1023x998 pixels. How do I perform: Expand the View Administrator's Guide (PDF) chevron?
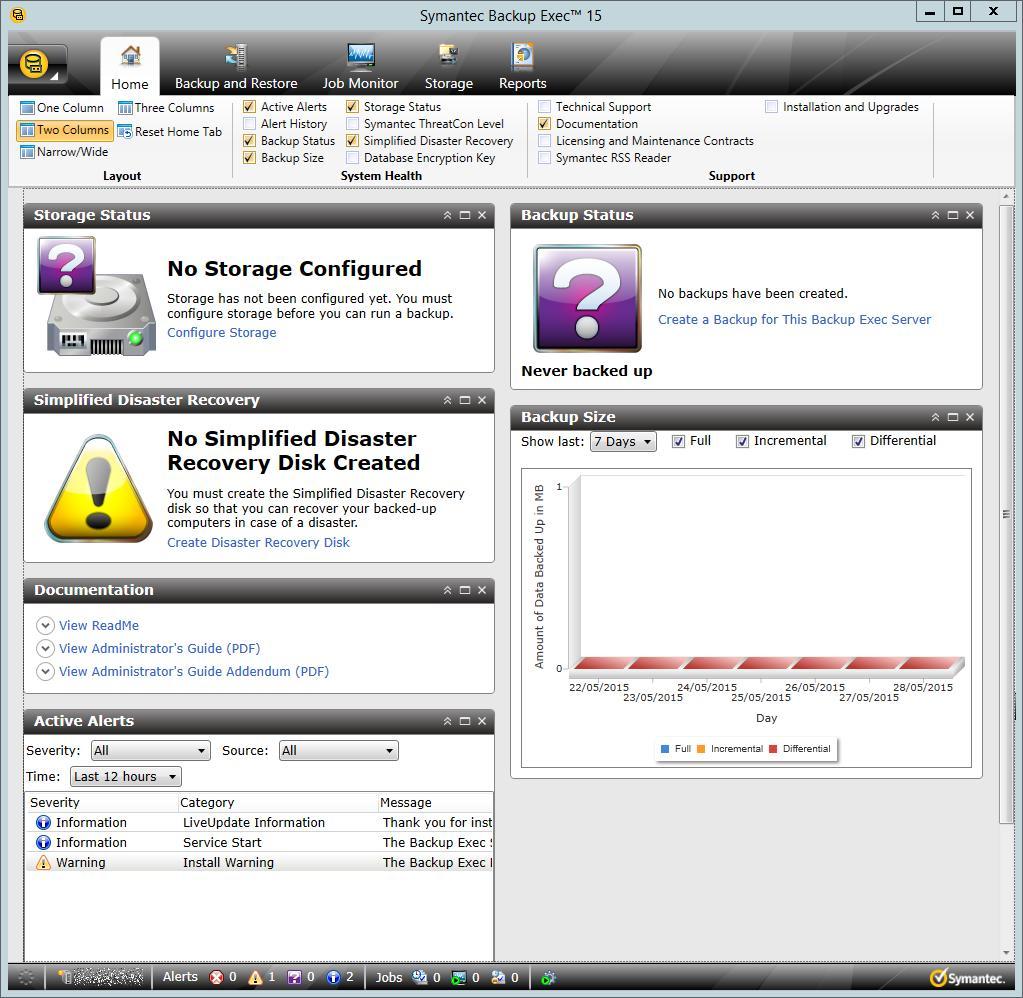(x=45, y=648)
